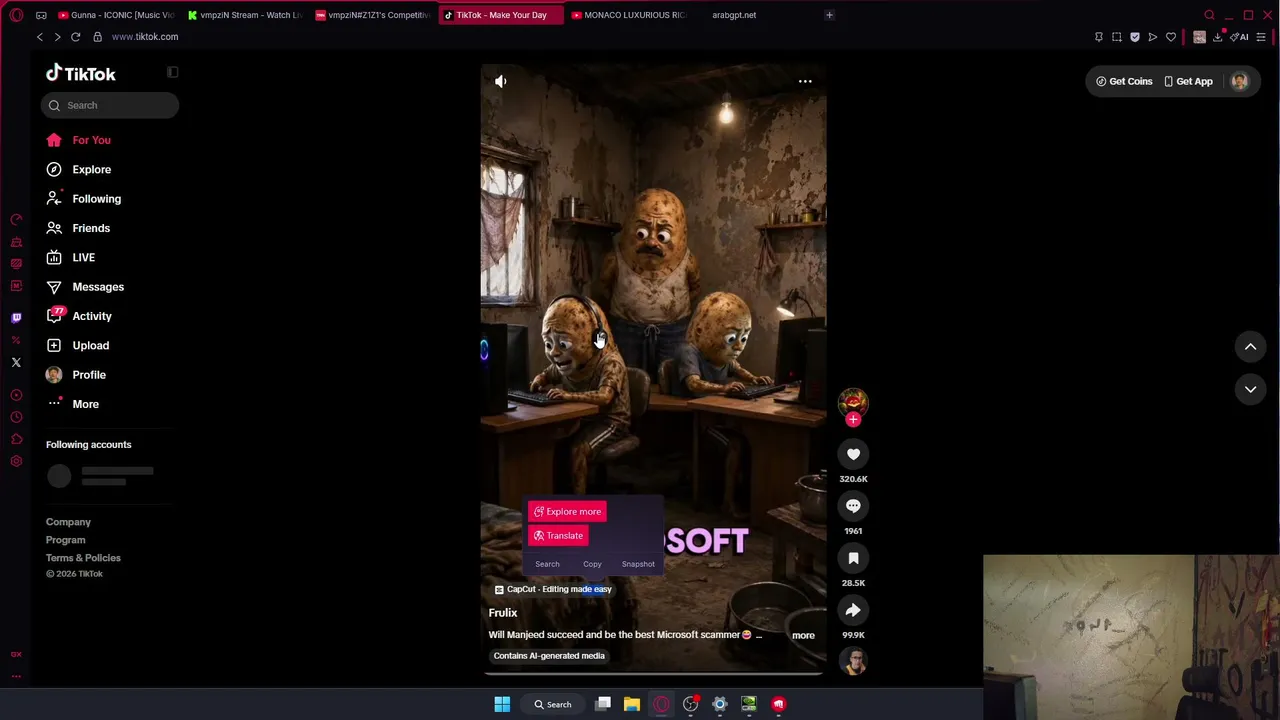The width and height of the screenshot is (1280, 720).
Task: Seek on the video progress bar
Action: click(x=653, y=673)
